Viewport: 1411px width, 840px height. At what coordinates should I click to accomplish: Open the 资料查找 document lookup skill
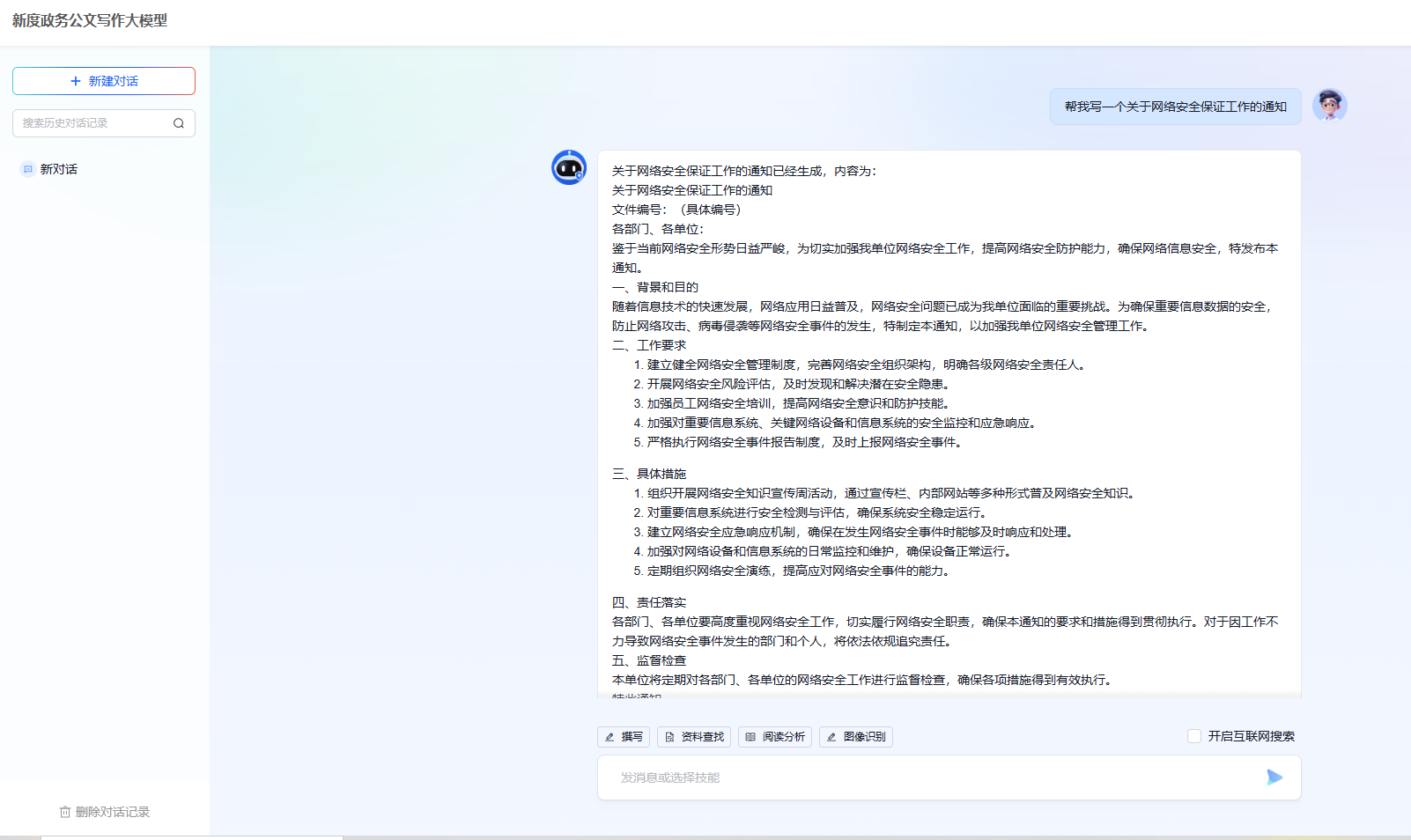point(694,737)
